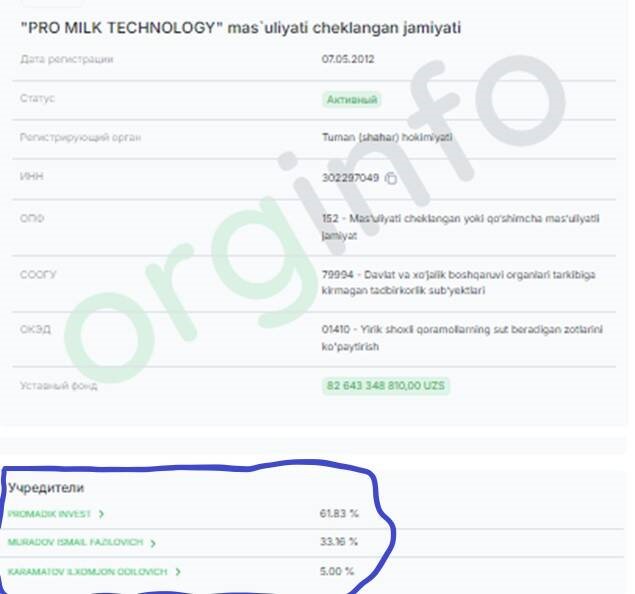The image size is (635, 594).
Task: Open MURADOV ISMAIL FAZILOVICH founder page
Action: [x=75, y=542]
